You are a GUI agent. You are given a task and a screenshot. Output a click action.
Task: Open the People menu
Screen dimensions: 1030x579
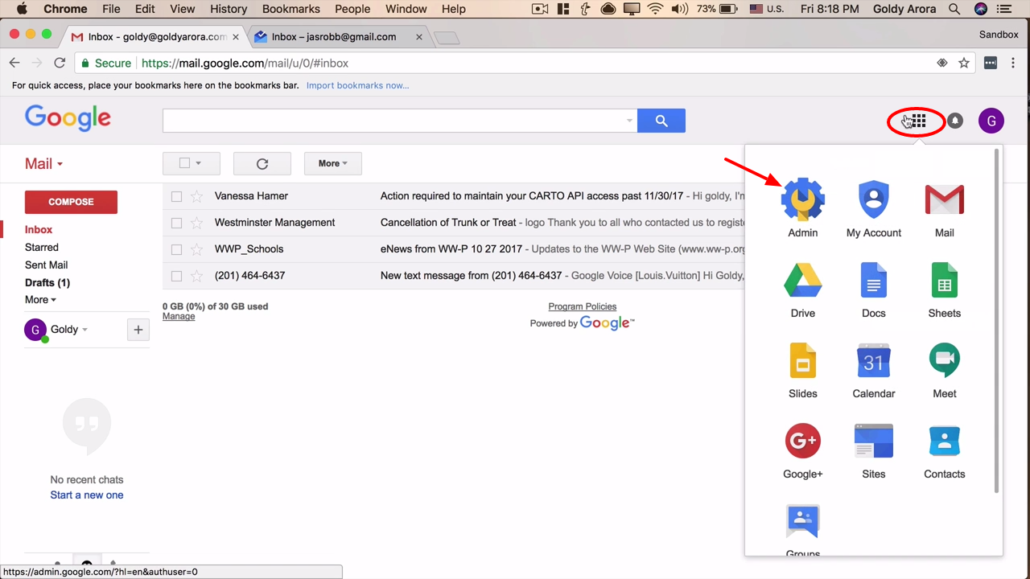(352, 9)
